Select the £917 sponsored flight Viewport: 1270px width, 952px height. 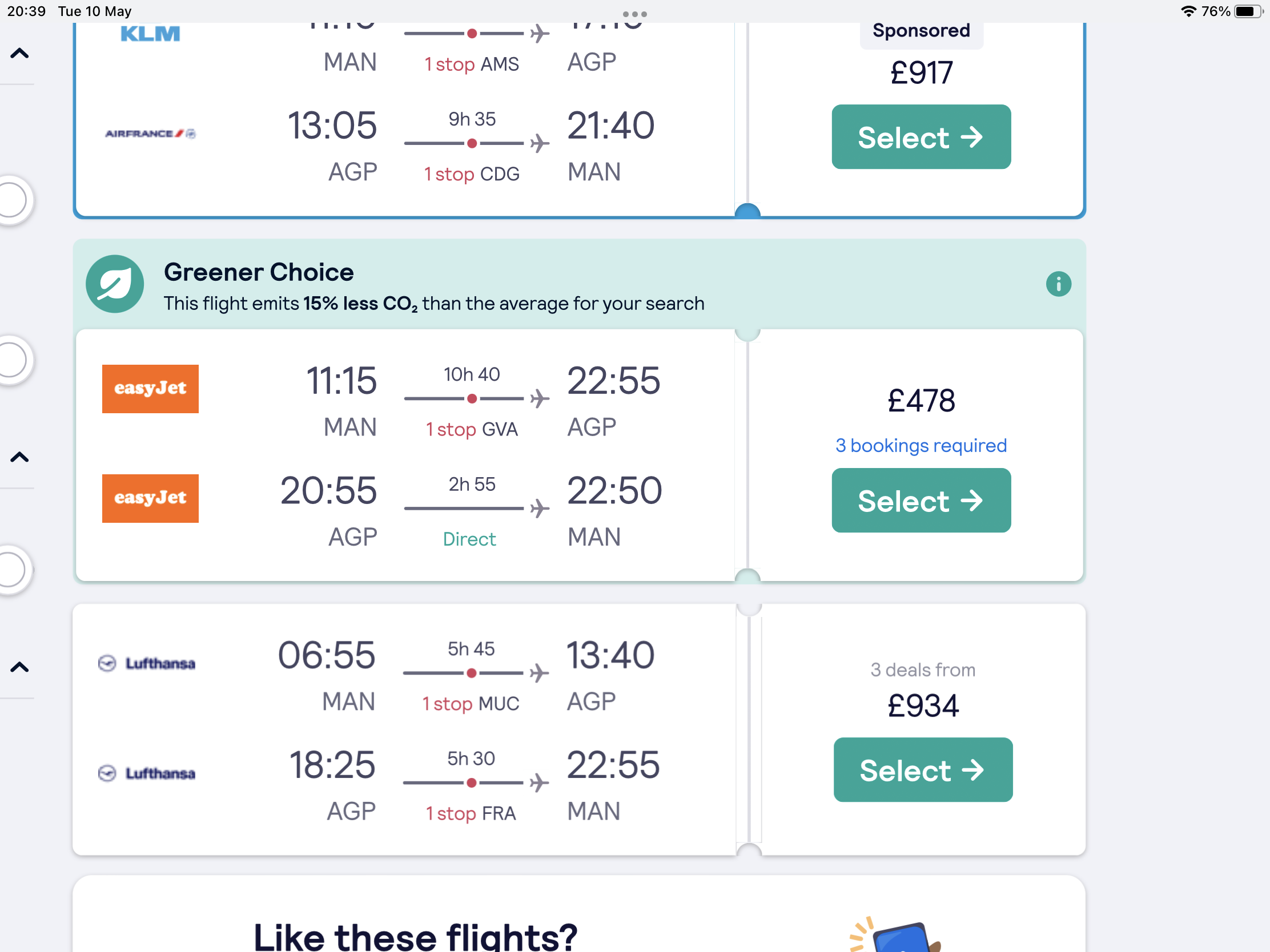[921, 136]
